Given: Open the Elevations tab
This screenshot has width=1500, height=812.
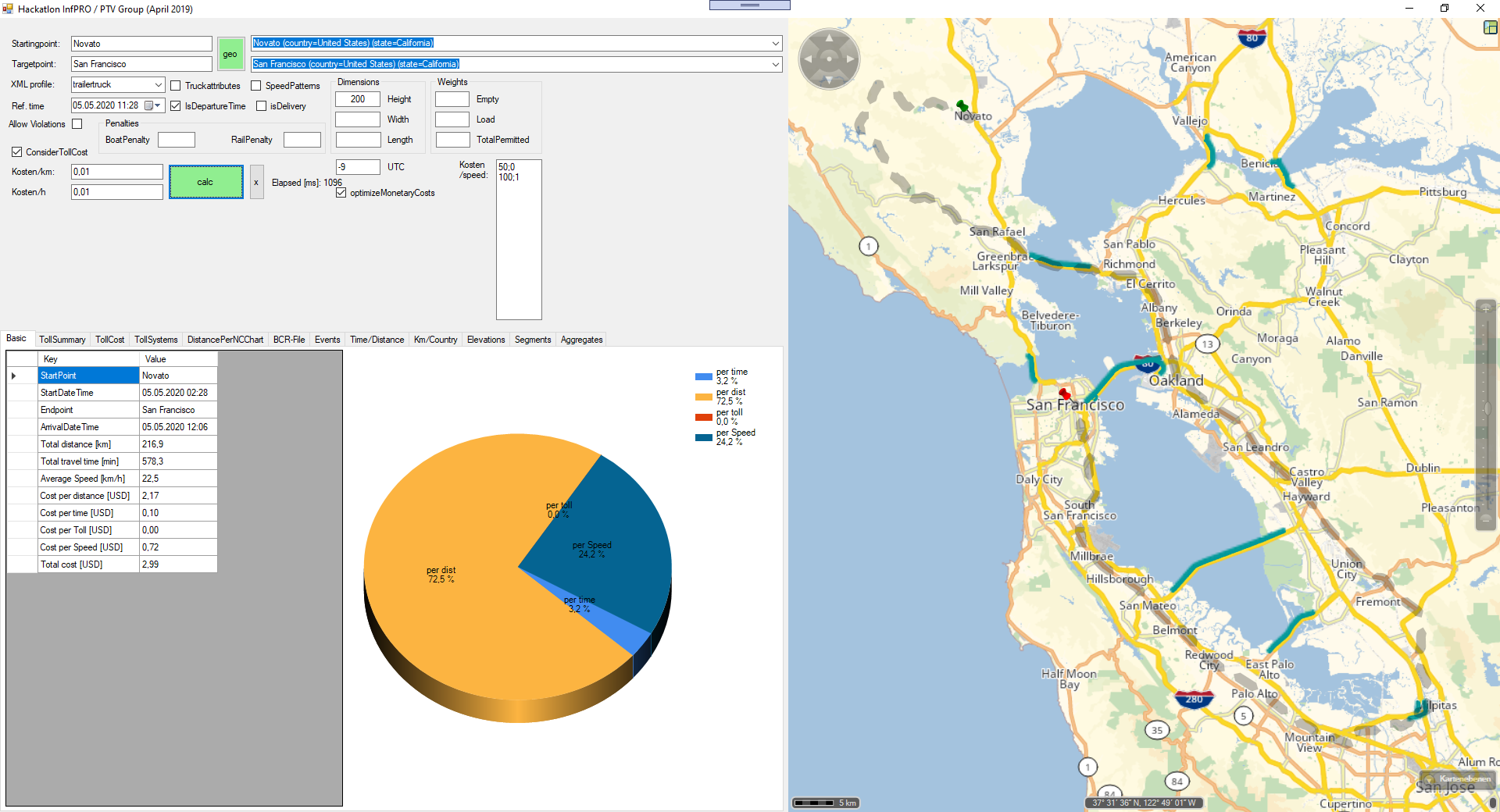Looking at the screenshot, I should 485,340.
